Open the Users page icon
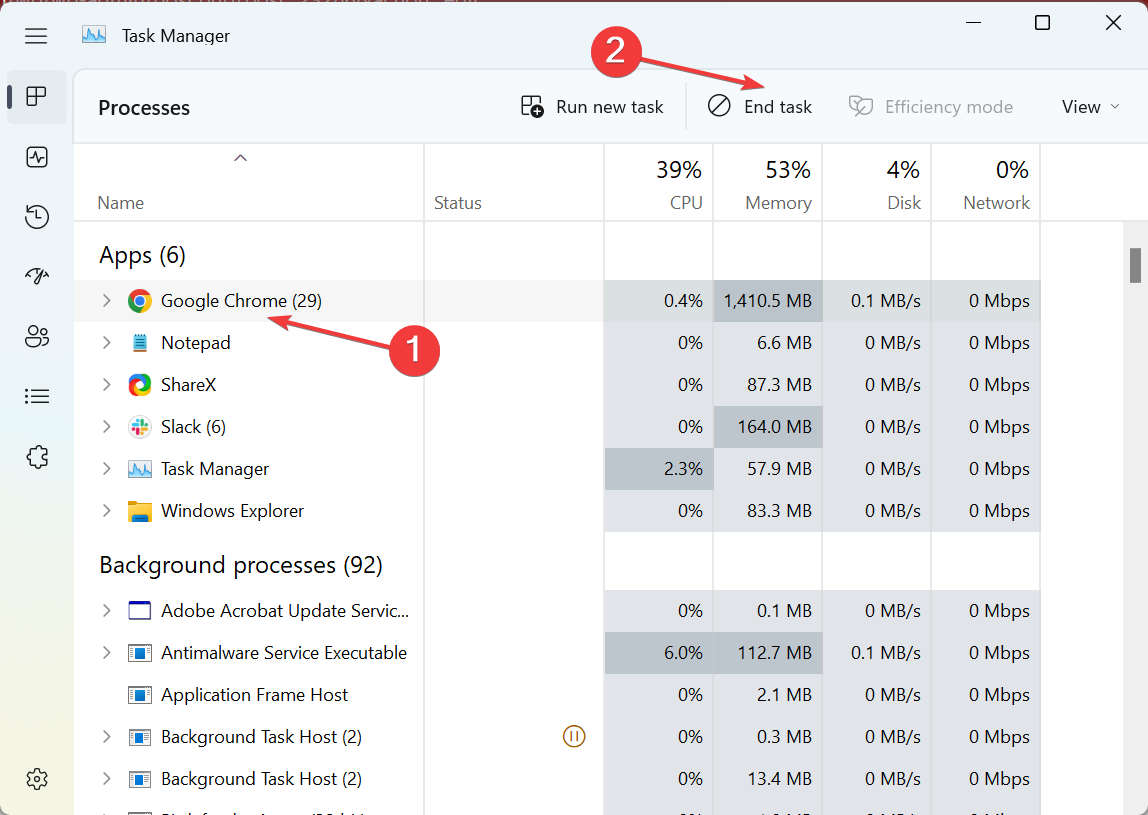The width and height of the screenshot is (1148, 815). pos(37,336)
